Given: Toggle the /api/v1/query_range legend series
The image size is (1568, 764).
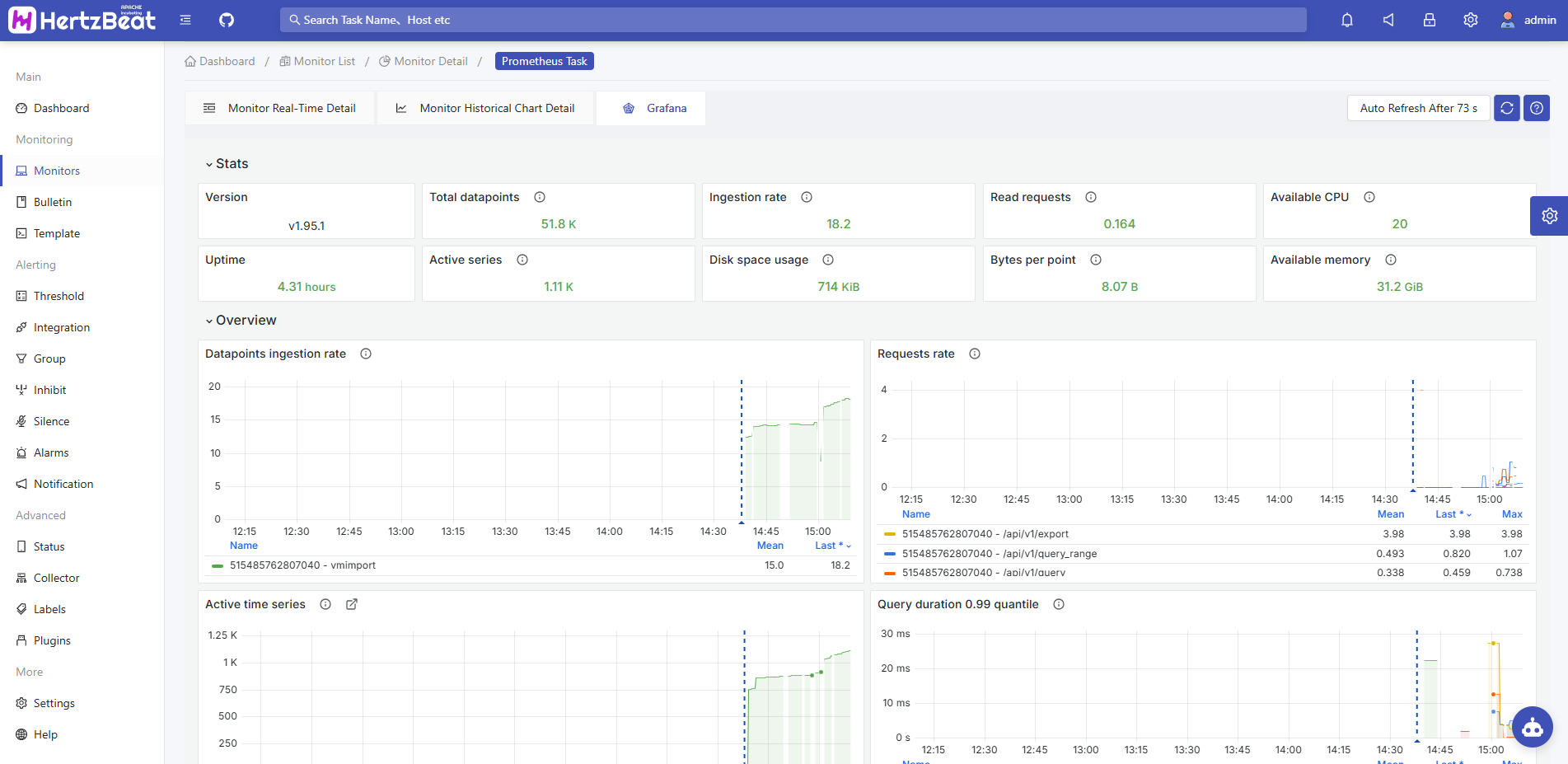Looking at the screenshot, I should pyautogui.click(x=999, y=554).
